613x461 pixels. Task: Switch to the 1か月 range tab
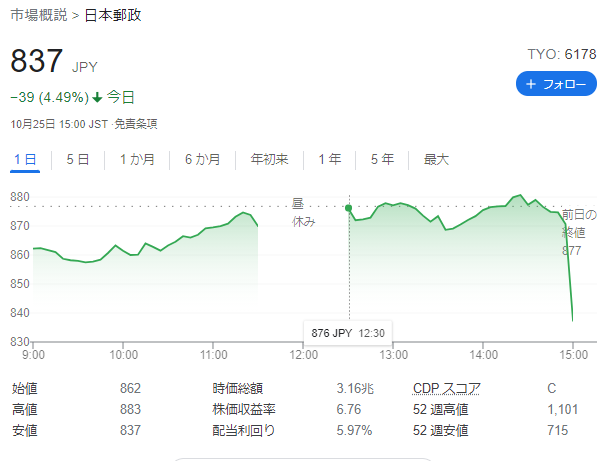[137, 159]
